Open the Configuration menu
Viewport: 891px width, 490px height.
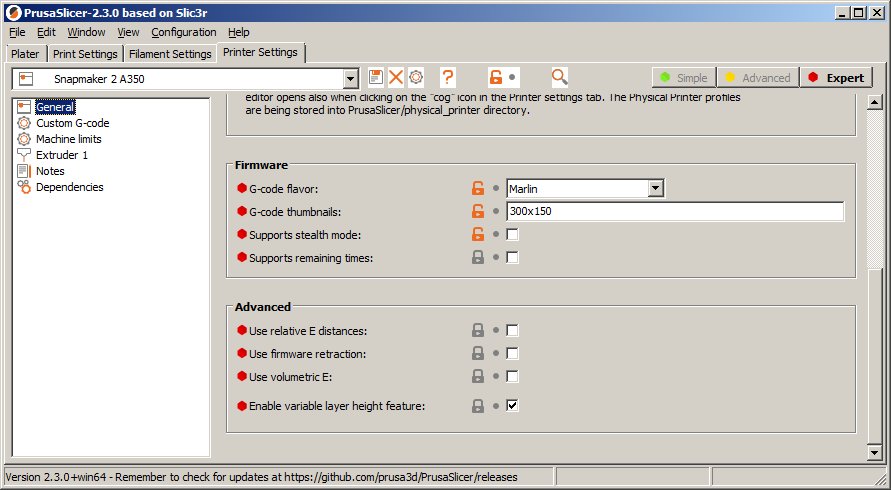coord(184,32)
